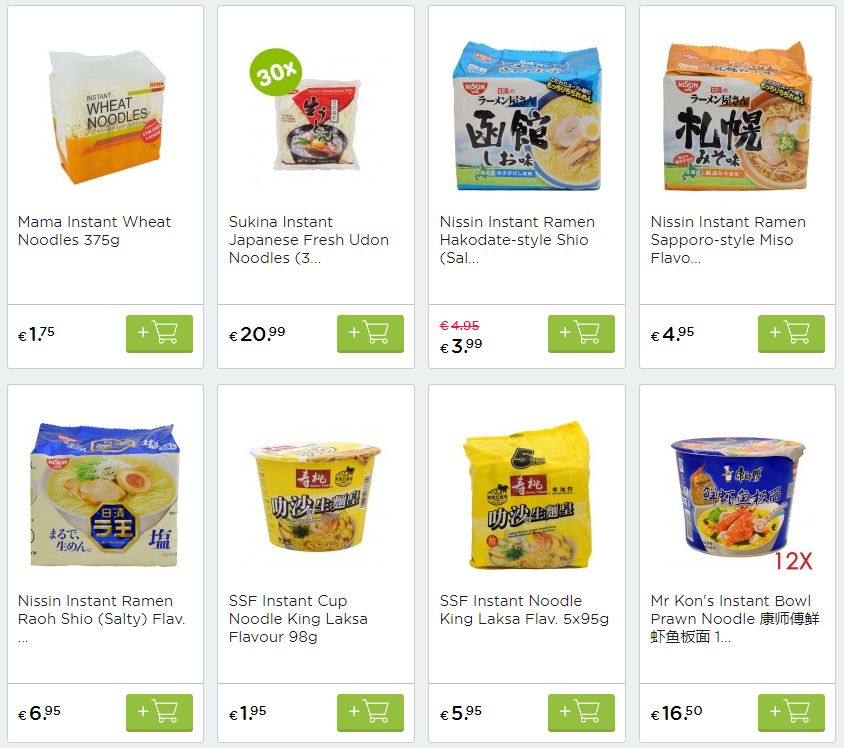Open SSF Instant Cup Noodle King Laksa title
The height and width of the screenshot is (748, 844).
[x=298, y=619]
